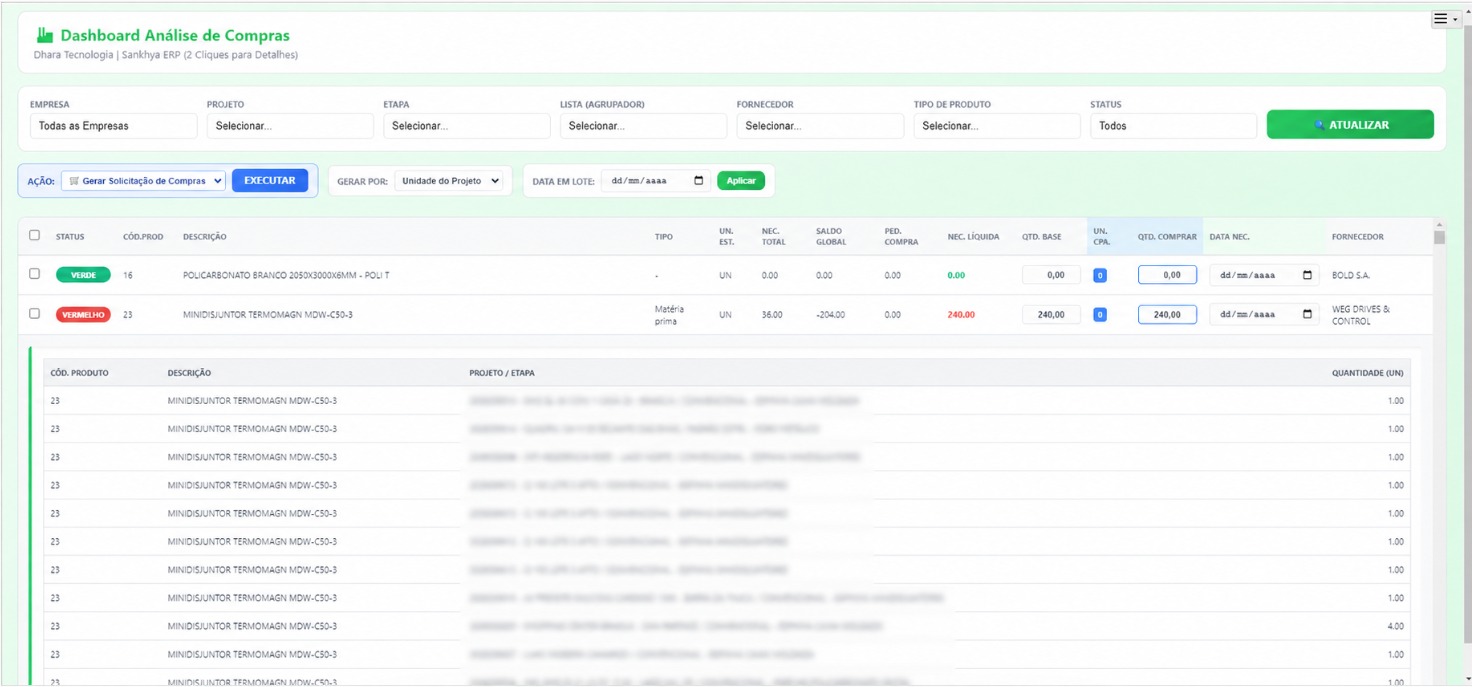
Task: Click the Data em Lote date field
Action: 656,181
